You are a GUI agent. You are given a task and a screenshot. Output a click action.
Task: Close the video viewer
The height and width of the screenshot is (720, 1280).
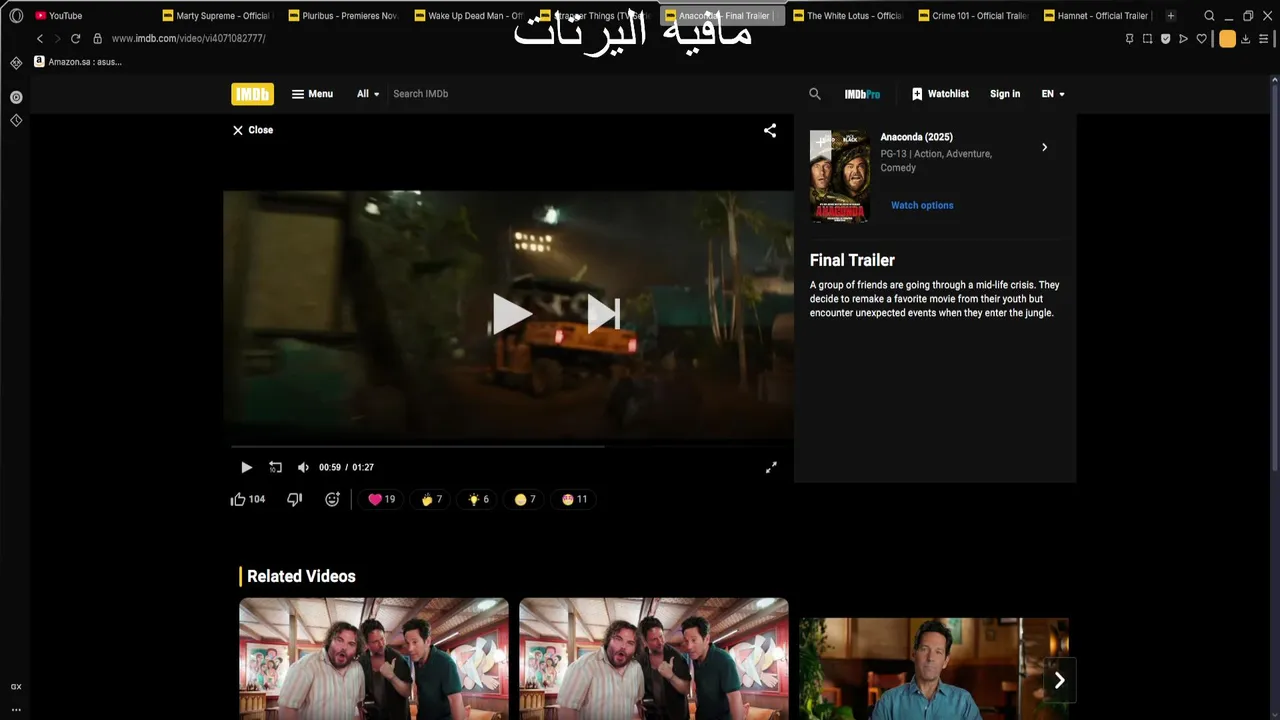coord(253,130)
